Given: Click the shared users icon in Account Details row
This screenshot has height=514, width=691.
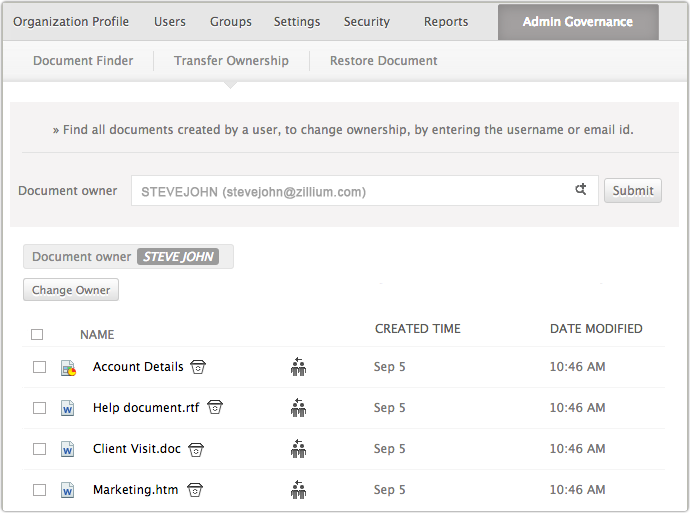Looking at the screenshot, I should [x=298, y=367].
